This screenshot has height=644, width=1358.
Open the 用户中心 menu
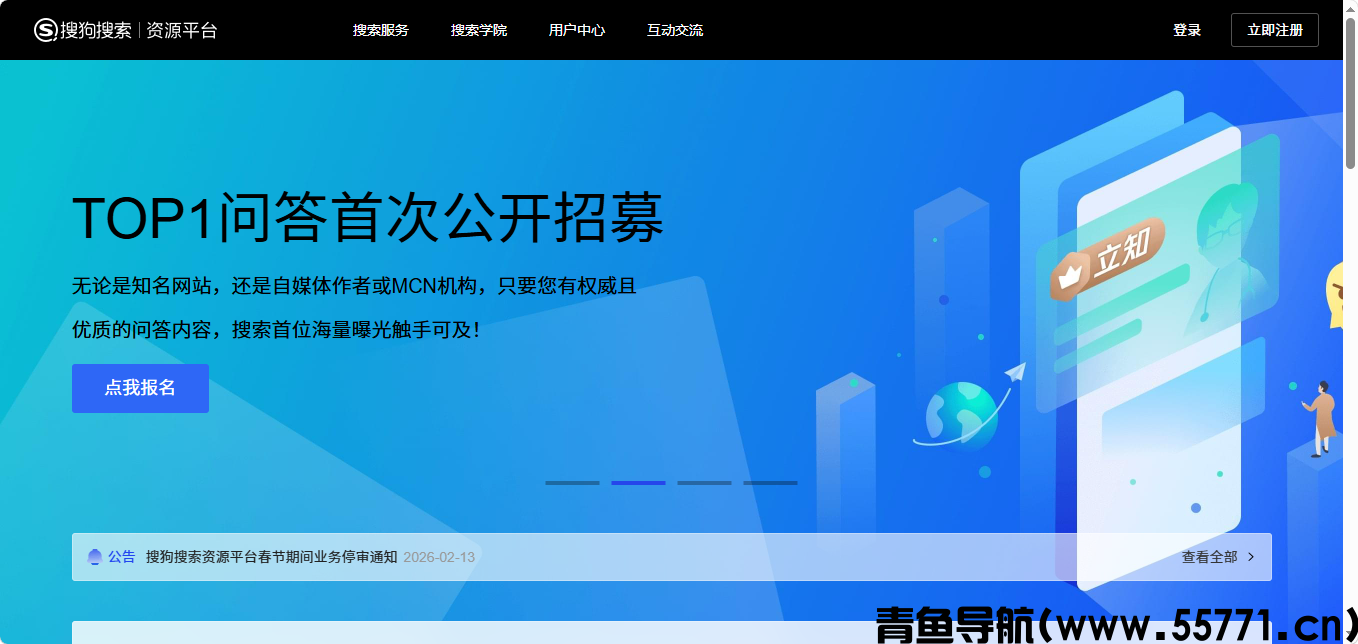(577, 30)
